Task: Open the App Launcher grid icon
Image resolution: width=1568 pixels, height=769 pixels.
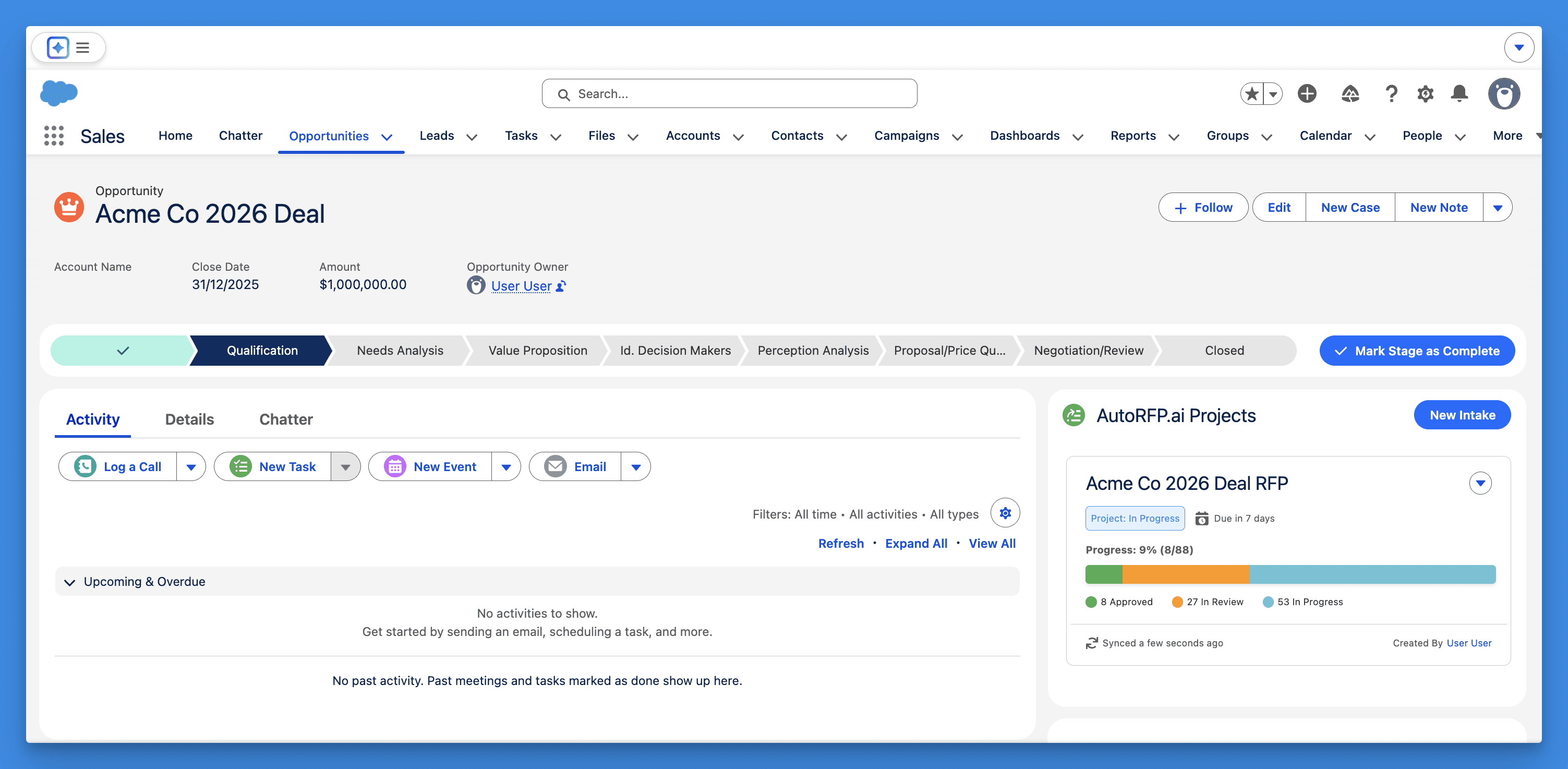Action: point(54,135)
